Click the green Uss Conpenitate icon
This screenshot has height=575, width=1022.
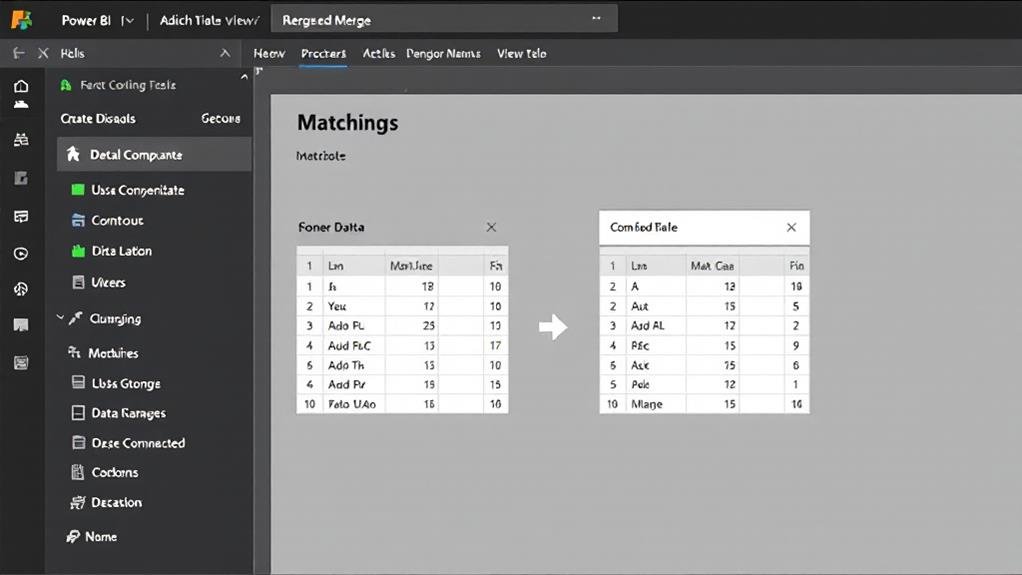point(78,190)
